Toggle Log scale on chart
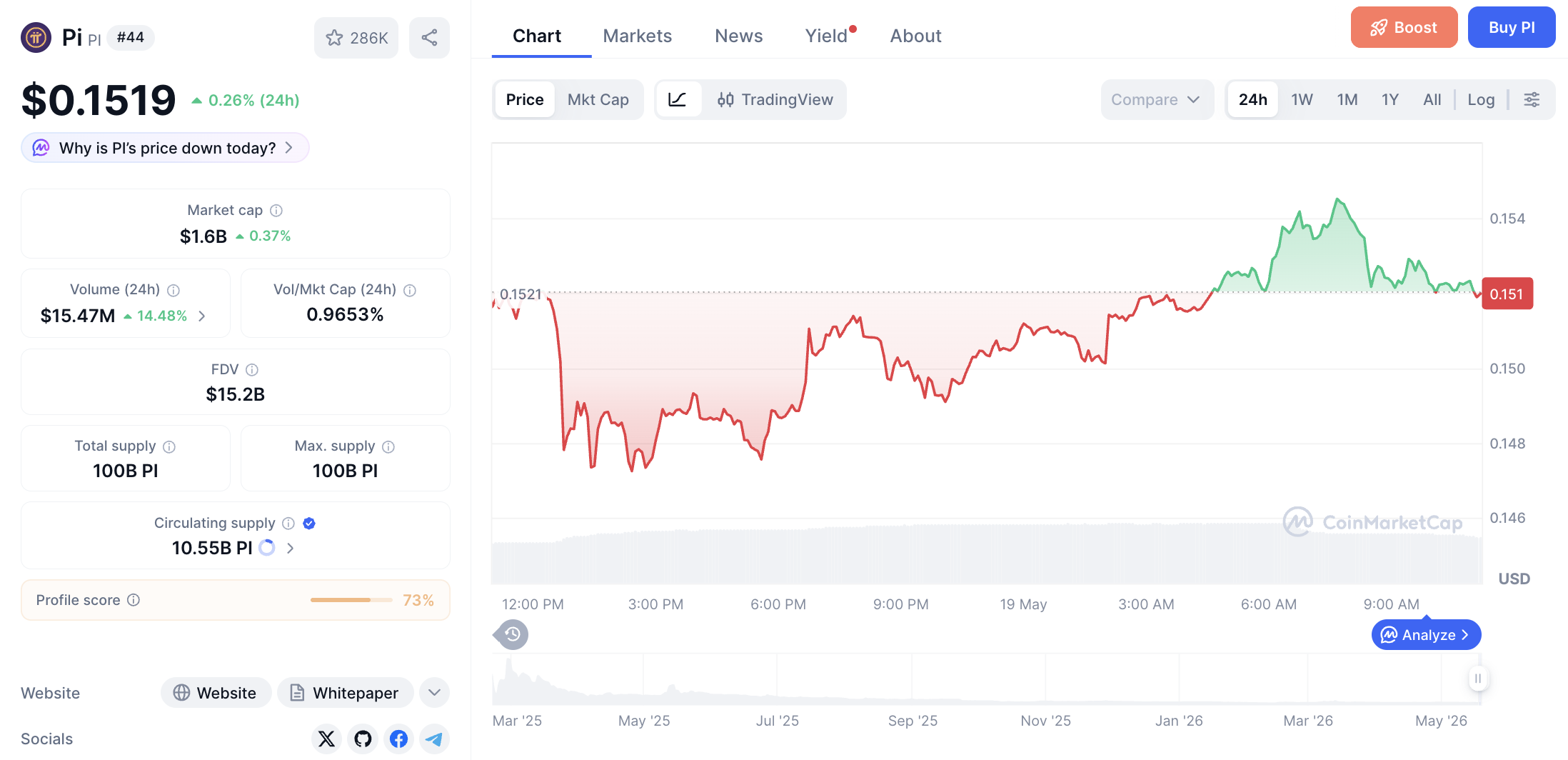Image resolution: width=1568 pixels, height=760 pixels. pyautogui.click(x=1481, y=99)
